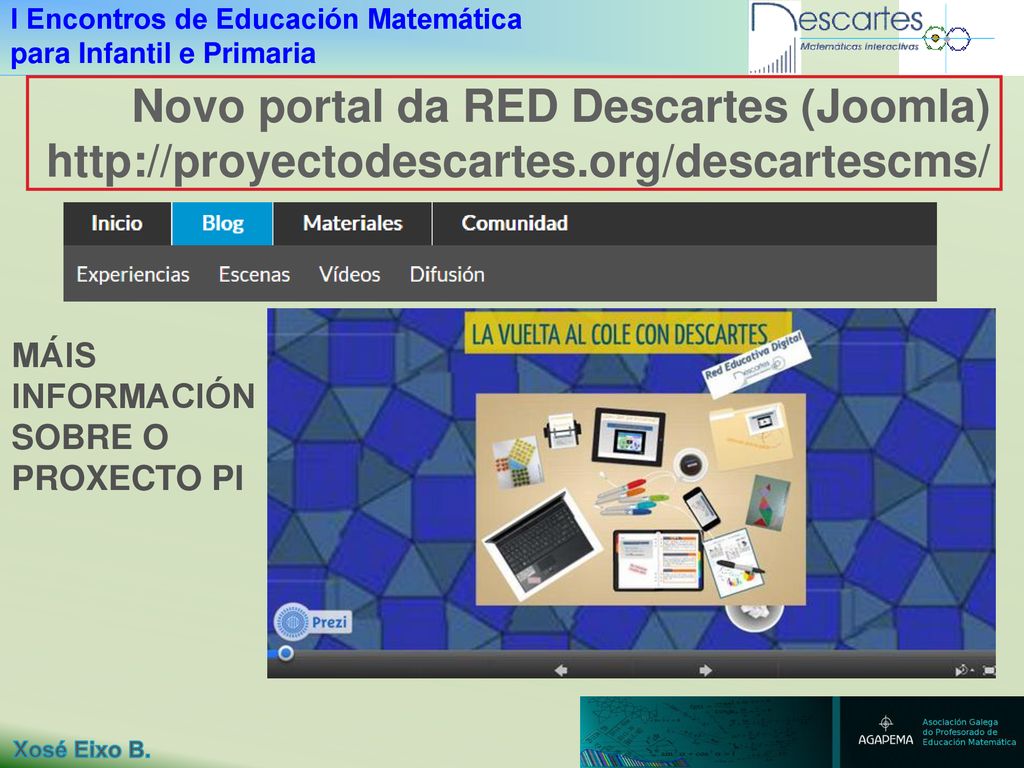Click the tangram picture in Prezi frame

(x=768, y=504)
